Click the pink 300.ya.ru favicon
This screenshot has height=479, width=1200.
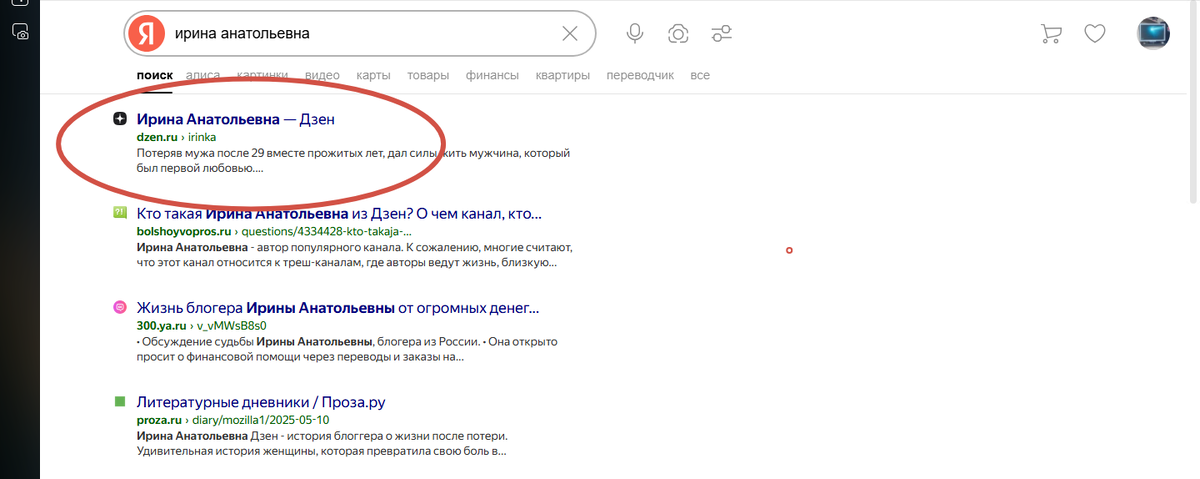(120, 308)
